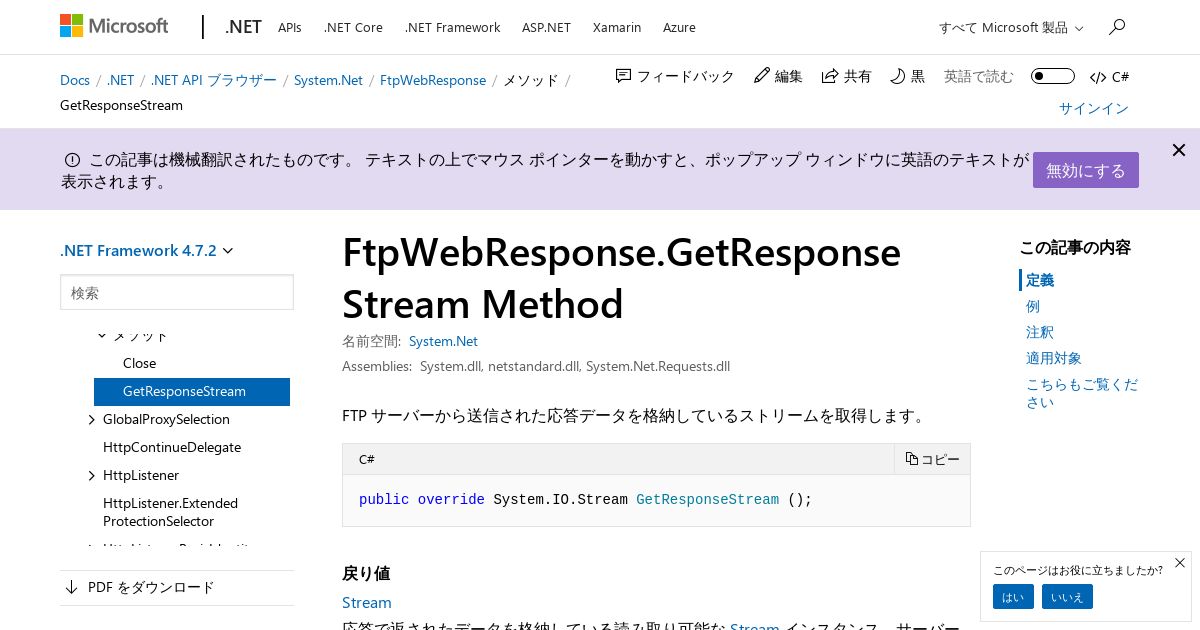Go to the System.Net breadcrumb
Viewport: 1200px width, 630px height.
pos(328,80)
